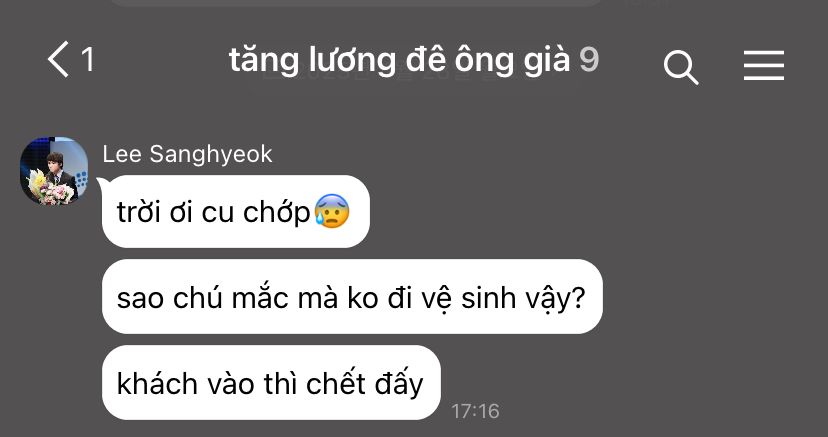Open Lee Sanghyeok's profile picture
Screen dimensions: 828x437
tap(54, 171)
